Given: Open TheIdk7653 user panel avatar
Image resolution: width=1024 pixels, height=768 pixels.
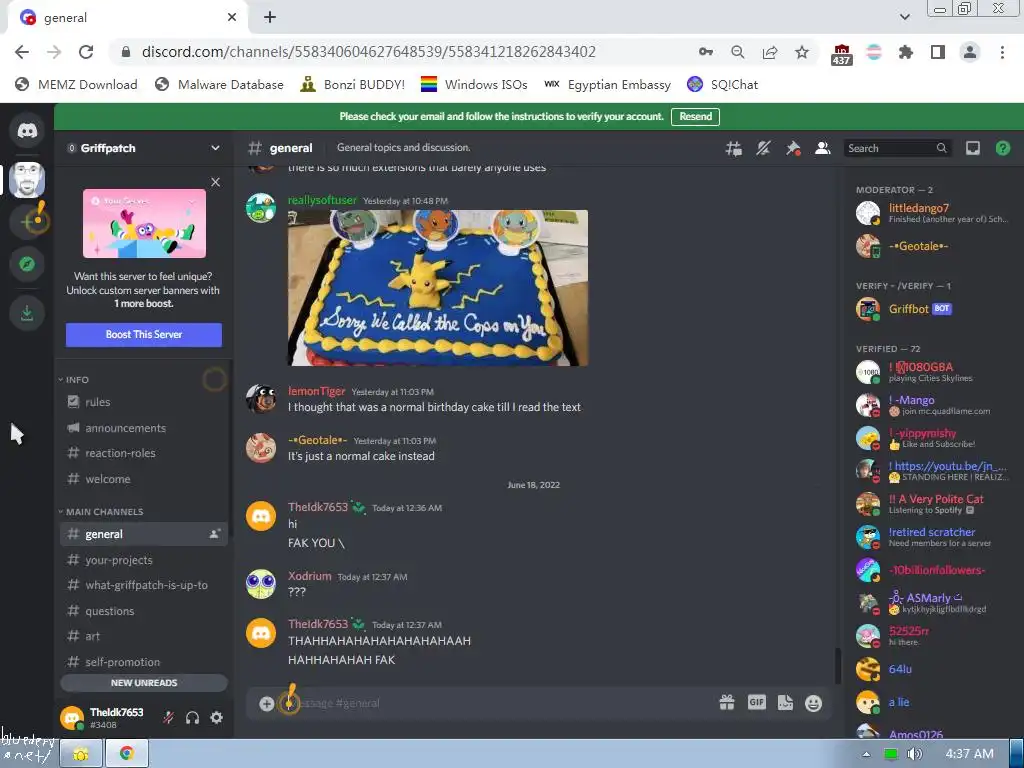Looking at the screenshot, I should point(72,718).
